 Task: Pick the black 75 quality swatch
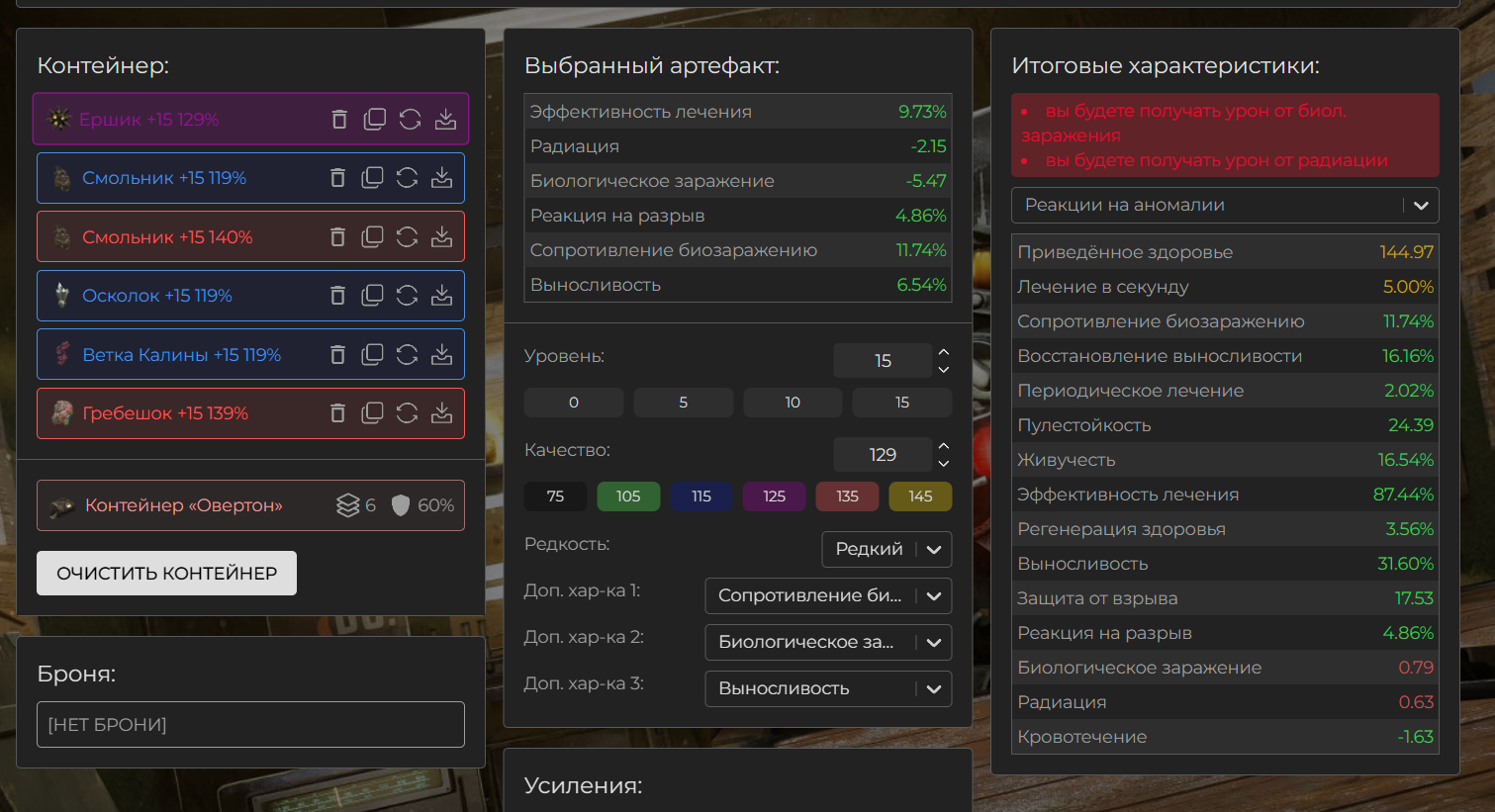(555, 496)
